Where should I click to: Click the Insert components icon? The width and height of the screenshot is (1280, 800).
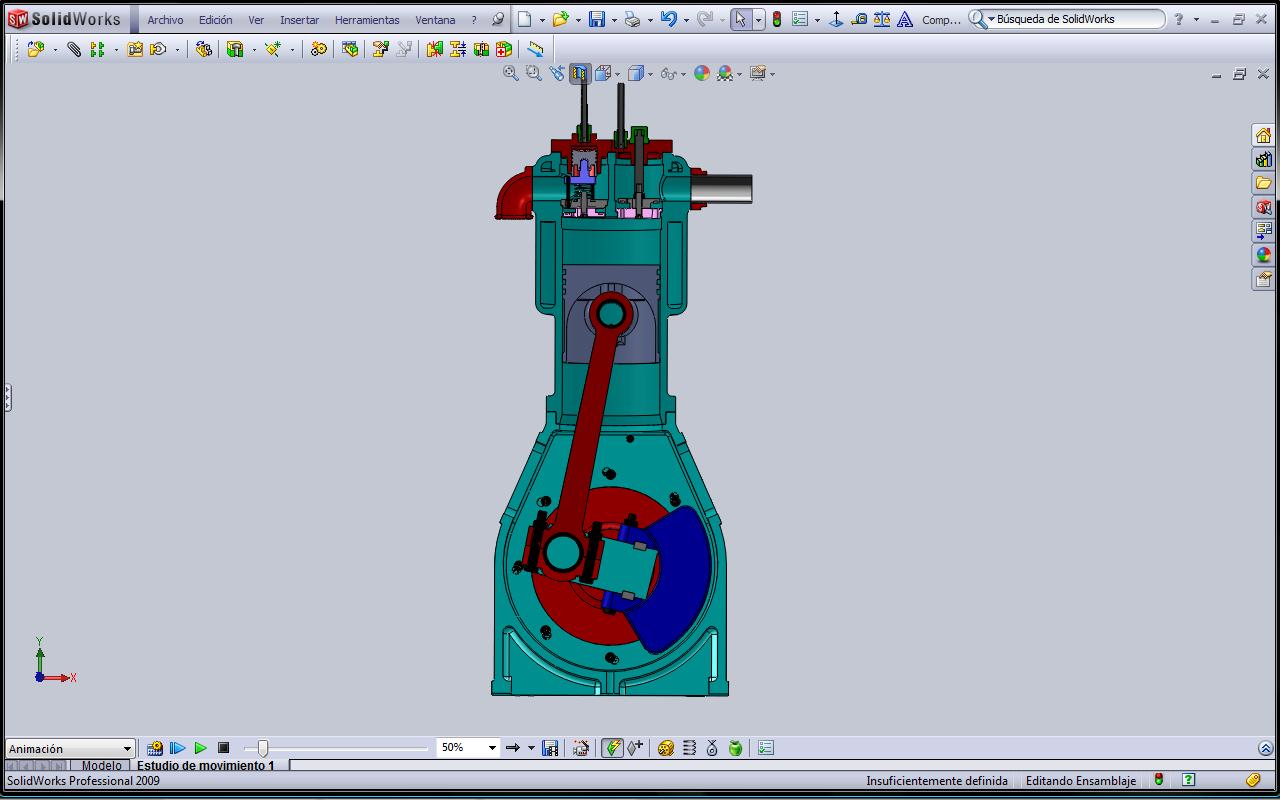(x=36, y=49)
